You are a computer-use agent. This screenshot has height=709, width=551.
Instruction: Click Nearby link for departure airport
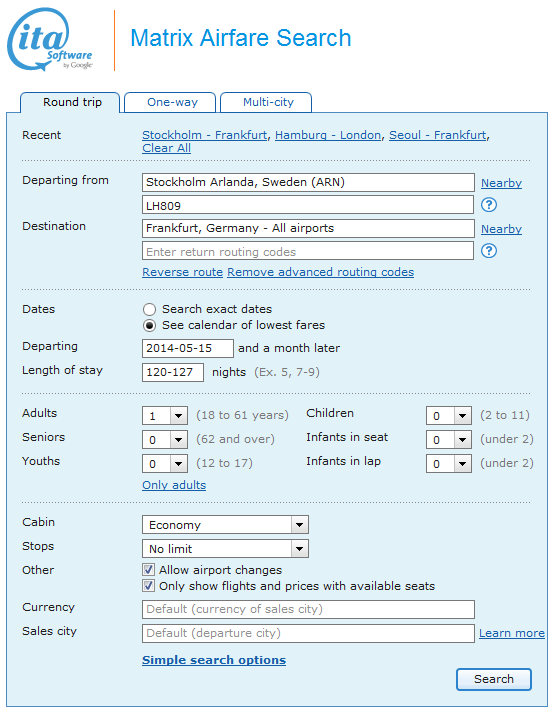click(501, 183)
